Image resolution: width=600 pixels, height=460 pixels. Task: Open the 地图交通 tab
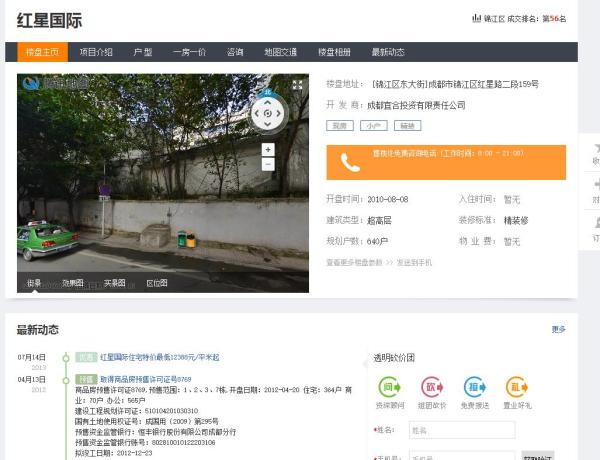[280, 52]
